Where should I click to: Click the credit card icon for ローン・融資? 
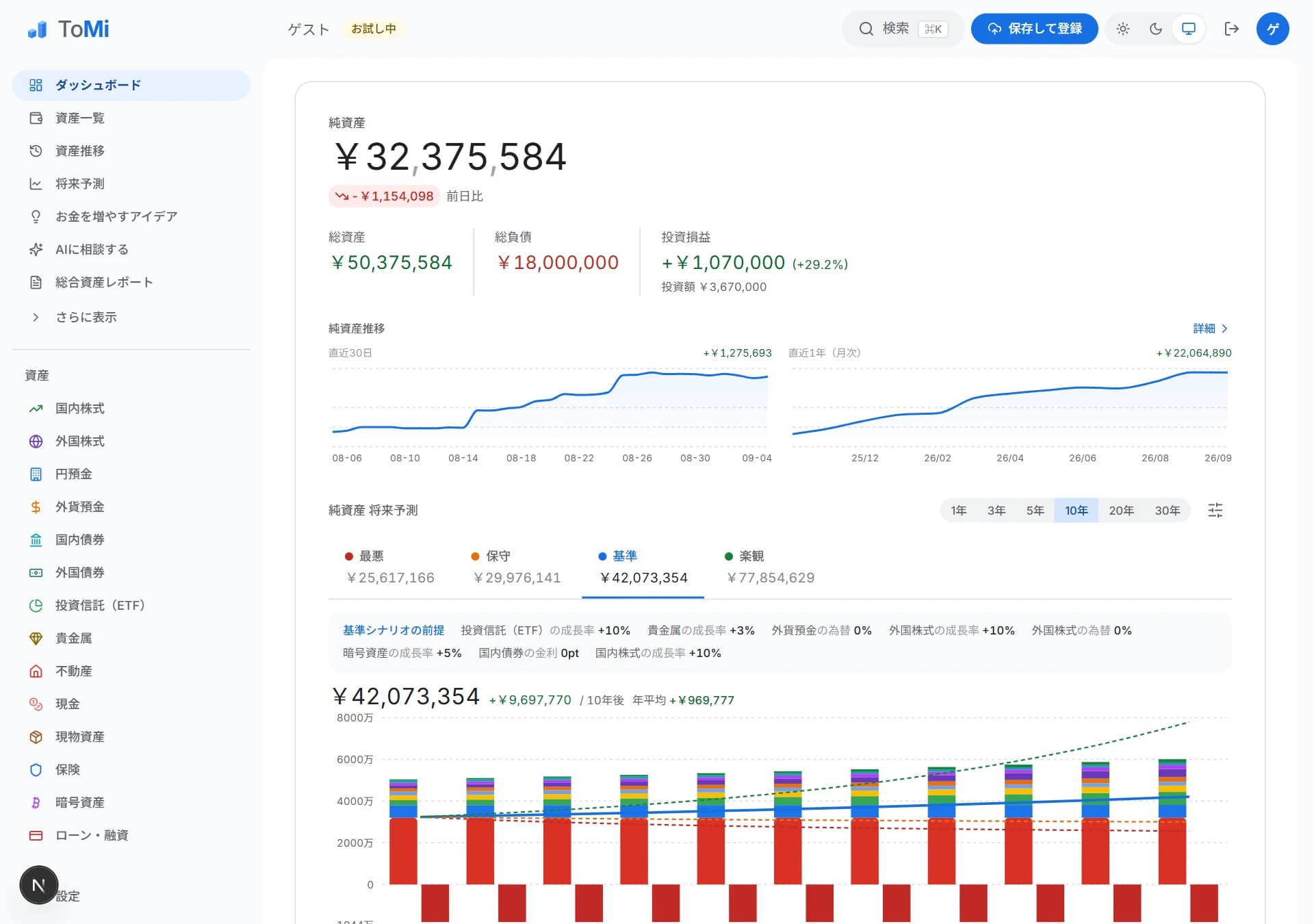[x=36, y=836]
